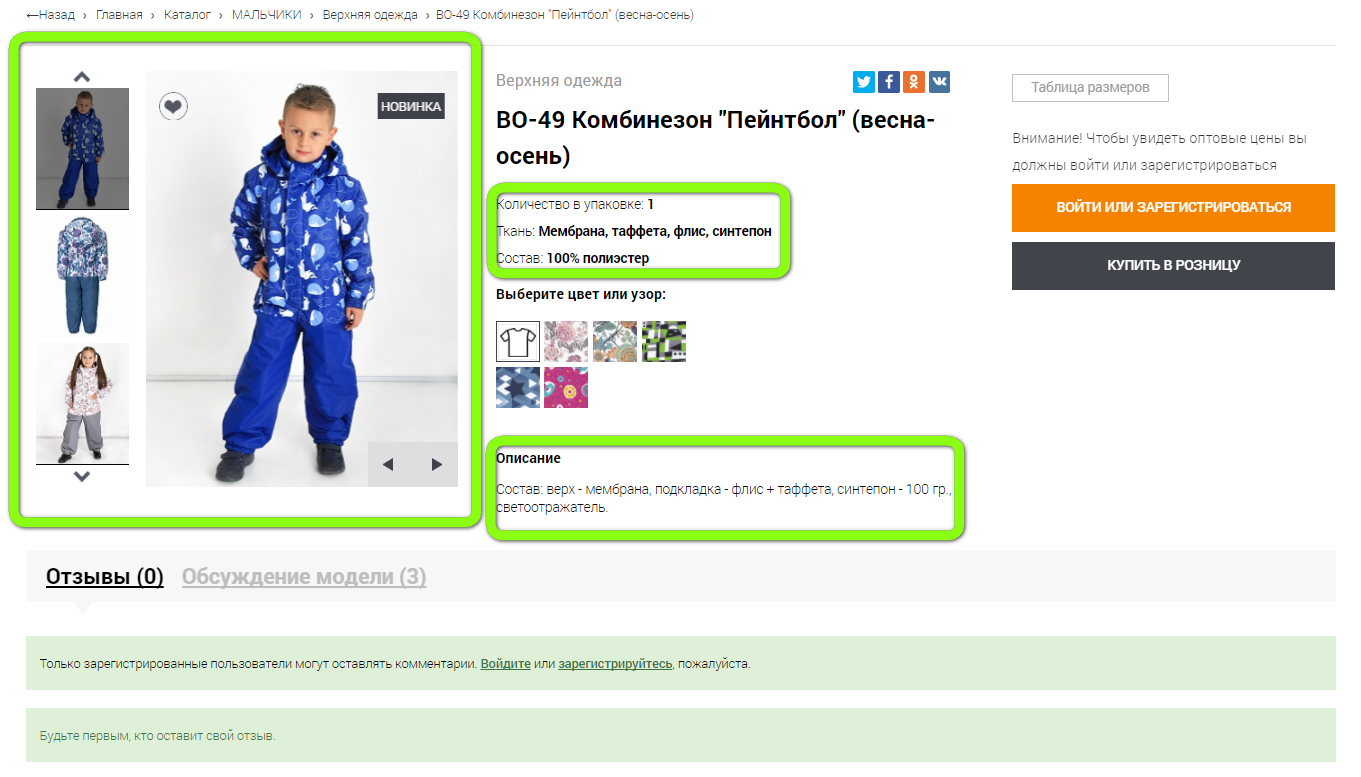Click Войти или зарегистрироваться orange button

pos(1173,208)
